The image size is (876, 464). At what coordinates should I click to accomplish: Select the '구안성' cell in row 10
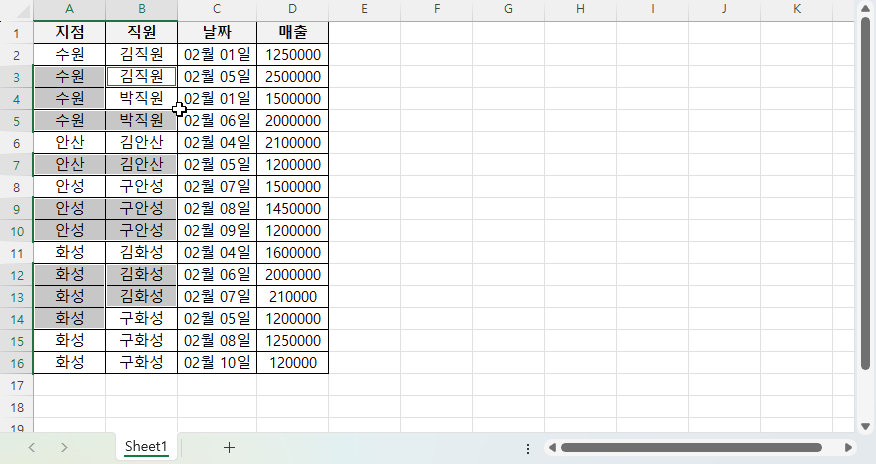[141, 231]
